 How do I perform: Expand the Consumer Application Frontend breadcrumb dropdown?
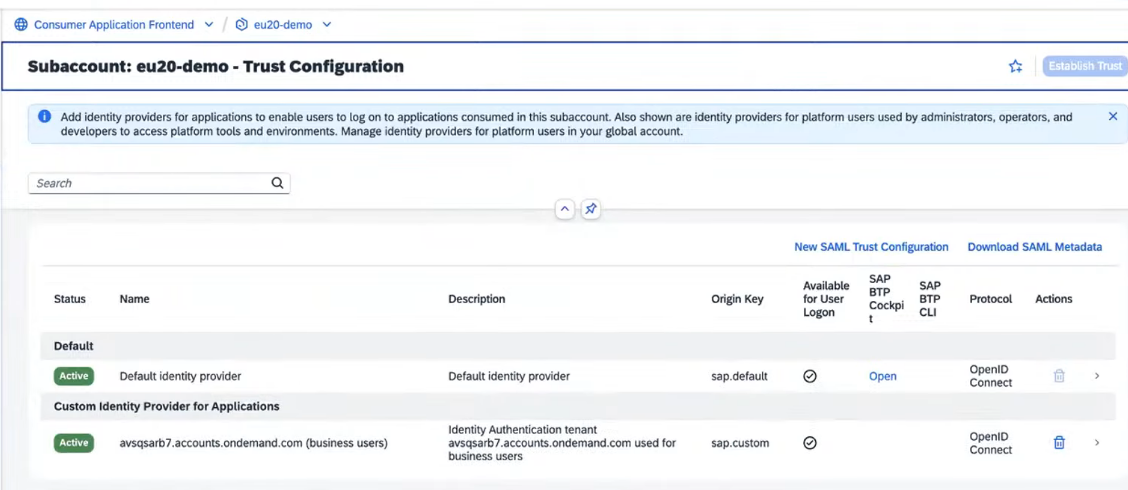click(x=208, y=25)
